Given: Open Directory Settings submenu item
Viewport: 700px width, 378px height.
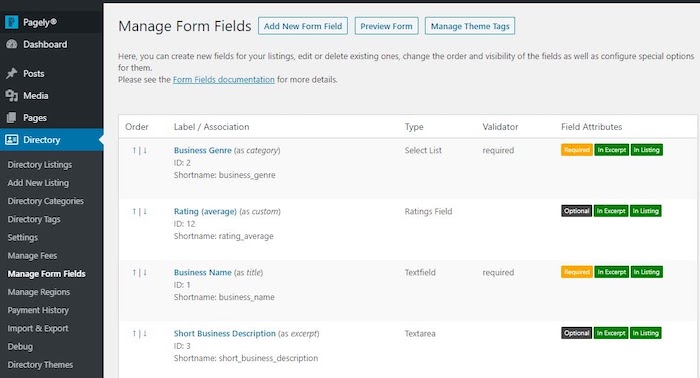Looking at the screenshot, I should 23,237.
